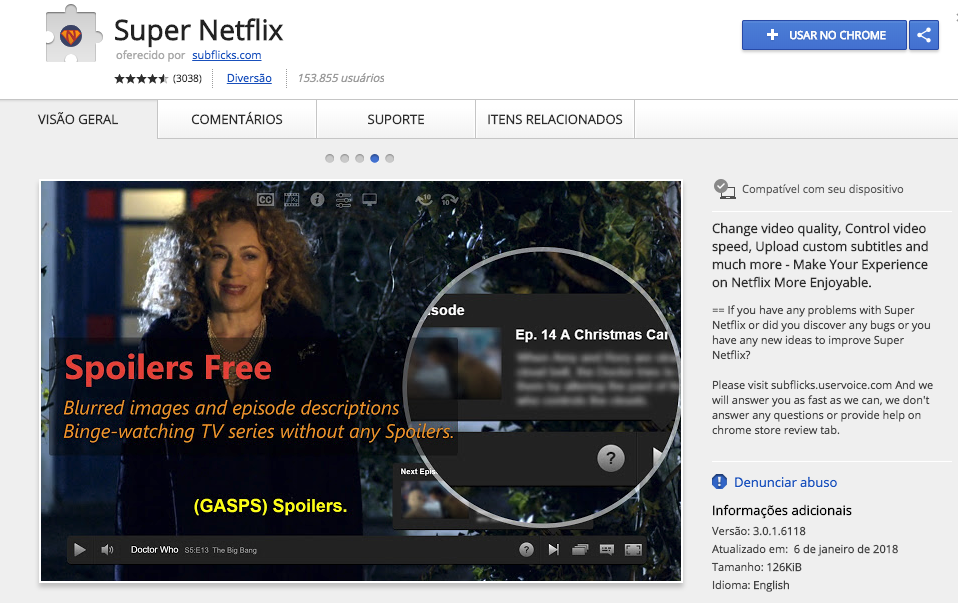958x603 pixels.
Task: Open the sliders settings icon in video
Action: click(x=343, y=200)
